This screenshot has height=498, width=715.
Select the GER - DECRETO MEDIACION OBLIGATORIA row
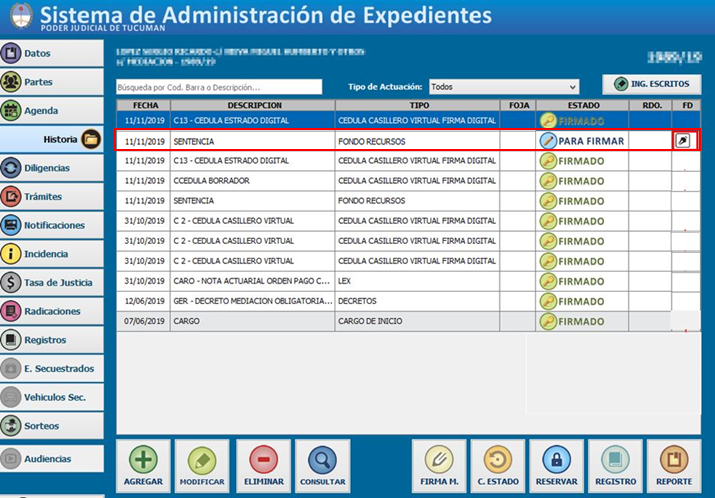click(x=408, y=301)
